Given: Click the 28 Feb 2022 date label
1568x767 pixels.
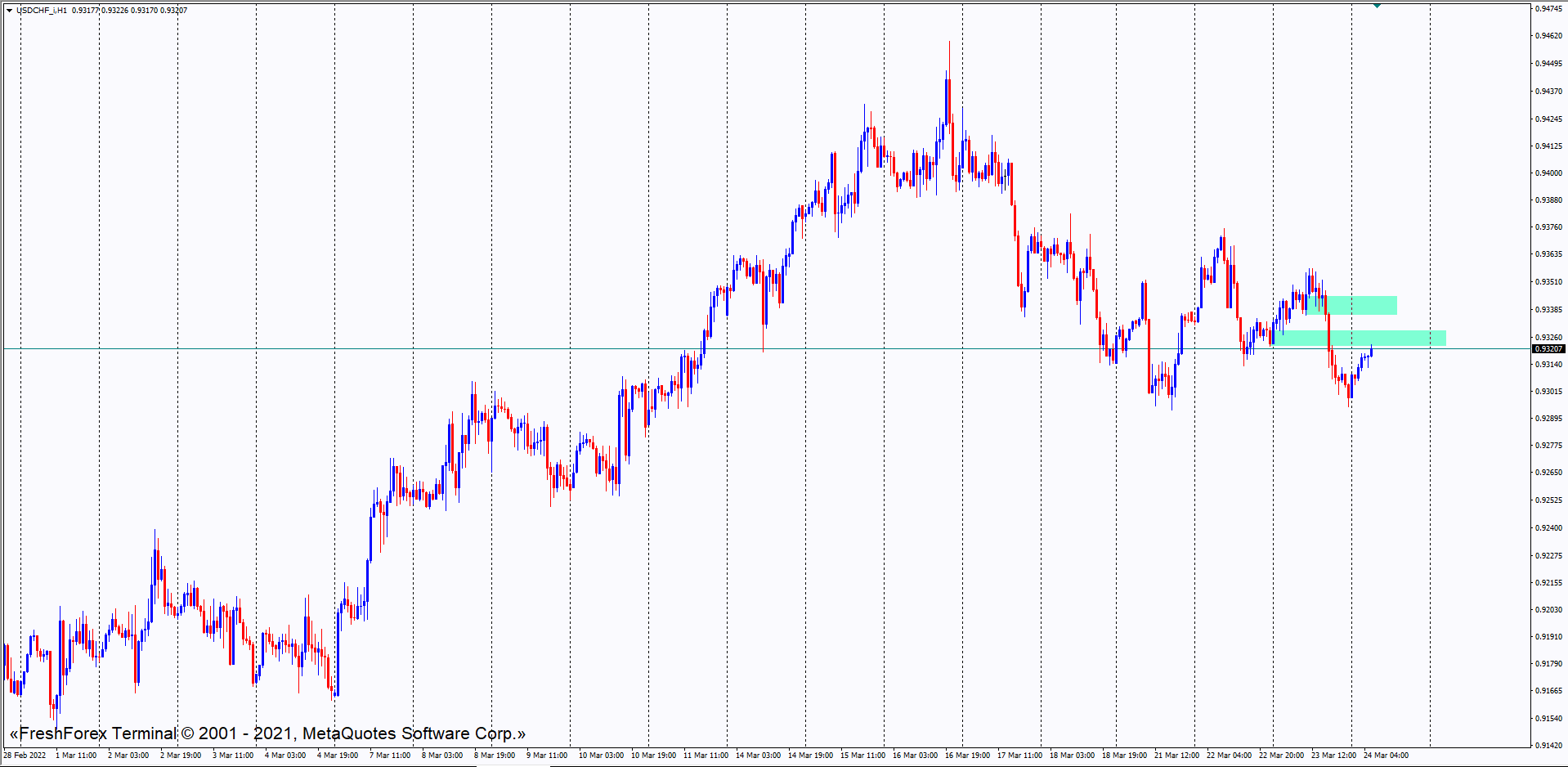Looking at the screenshot, I should point(25,756).
